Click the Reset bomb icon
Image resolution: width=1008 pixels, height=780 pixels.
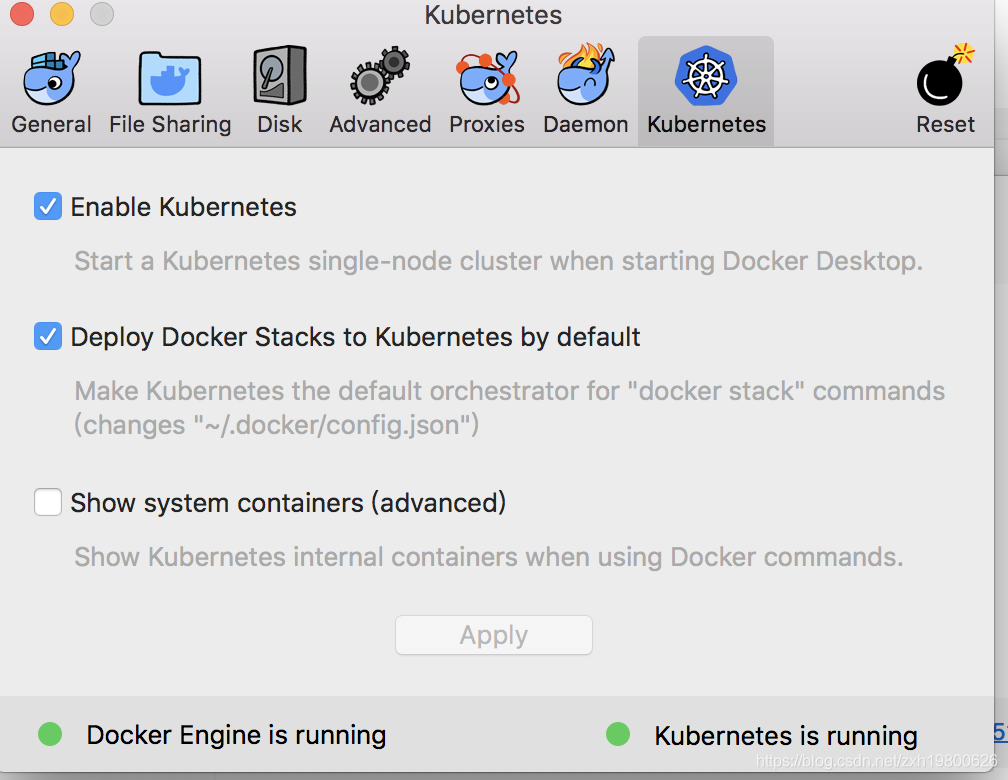point(944,77)
